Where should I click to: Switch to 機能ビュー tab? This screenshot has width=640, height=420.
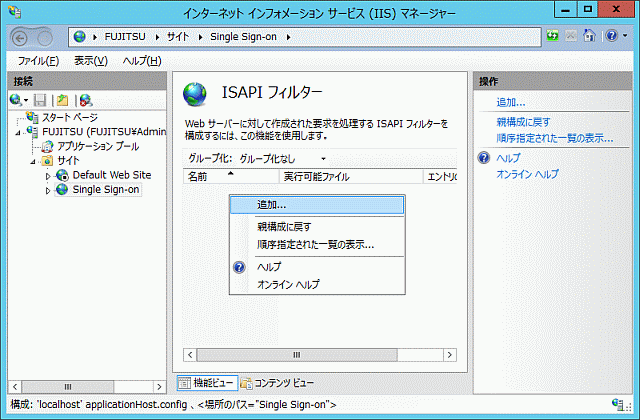207,383
